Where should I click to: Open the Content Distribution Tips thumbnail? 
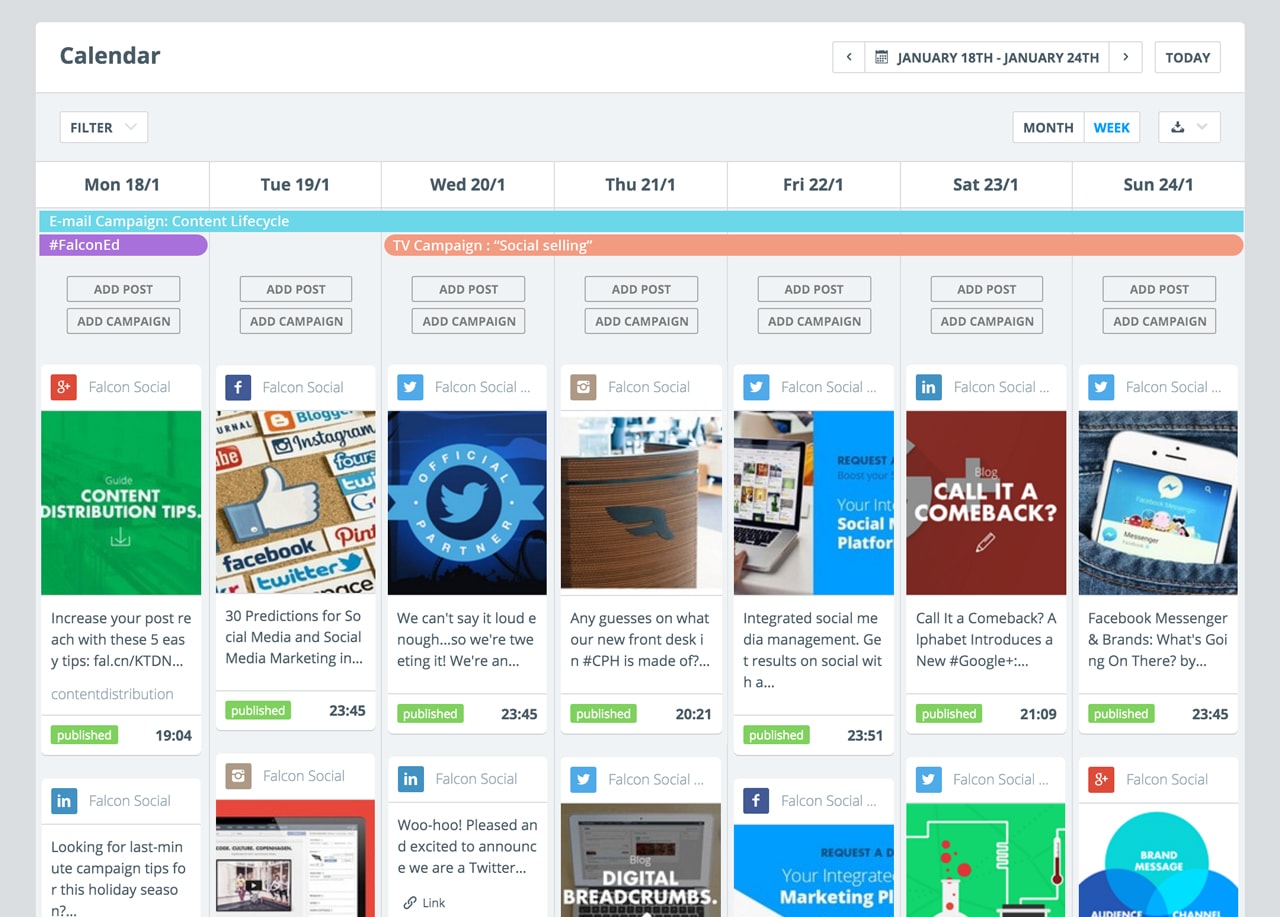(121, 503)
